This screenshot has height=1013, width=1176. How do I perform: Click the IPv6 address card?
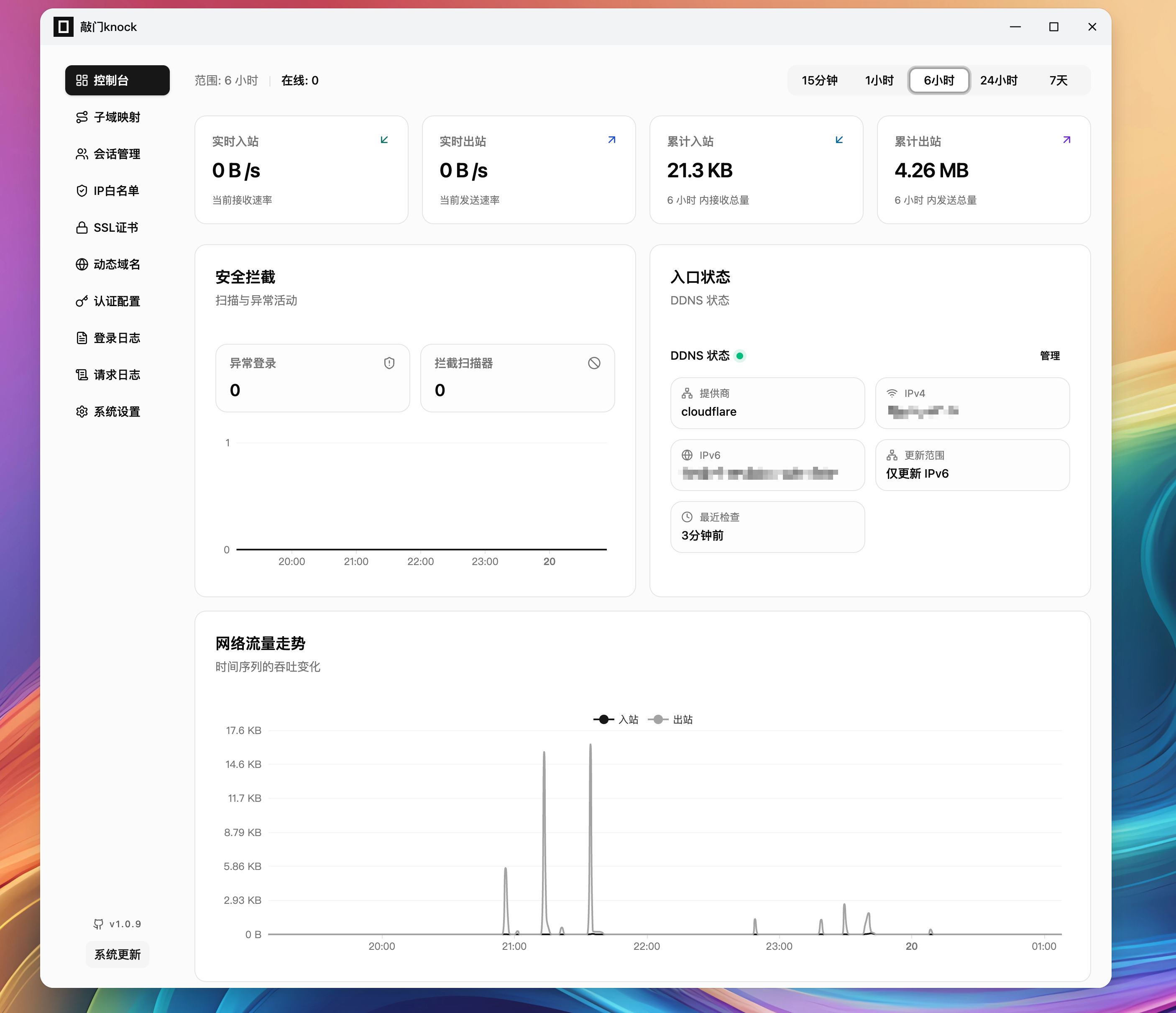(x=767, y=466)
